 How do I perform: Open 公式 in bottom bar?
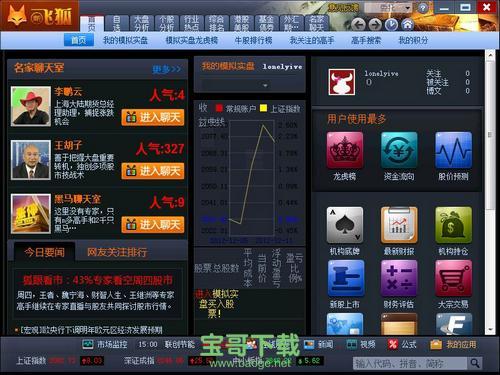(x=402, y=344)
